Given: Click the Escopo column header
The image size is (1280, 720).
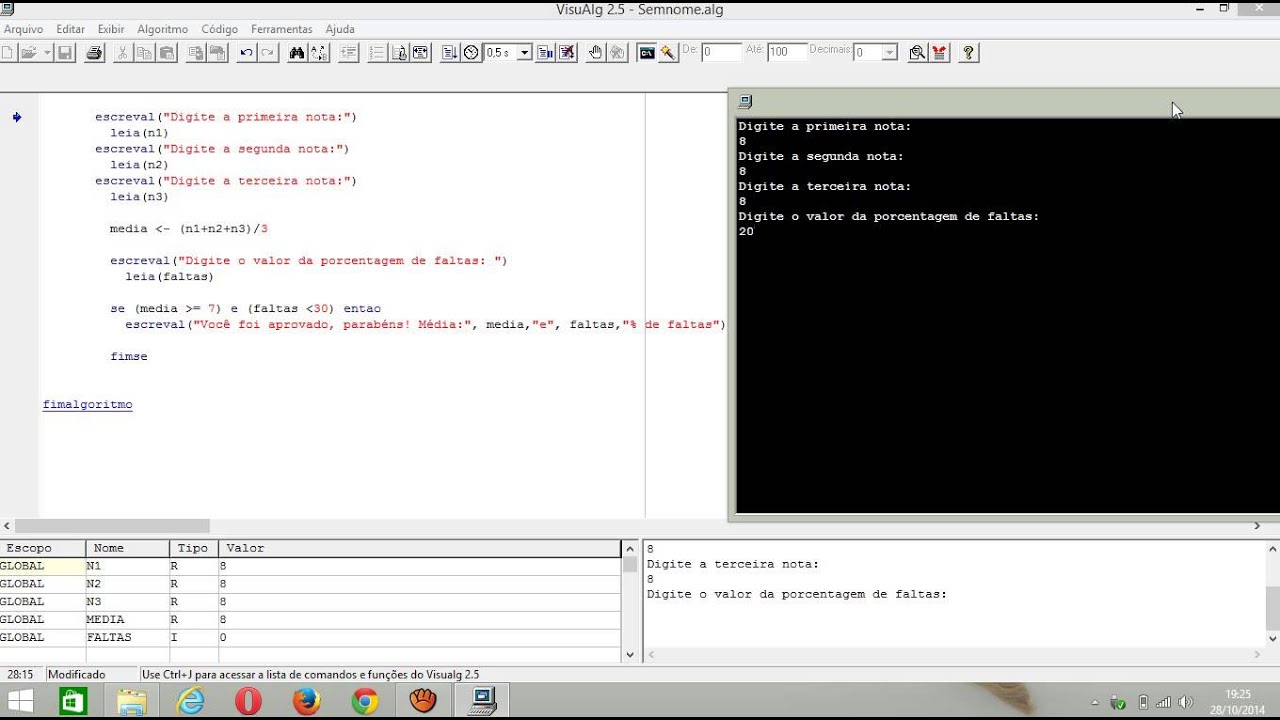Looking at the screenshot, I should (x=43, y=548).
